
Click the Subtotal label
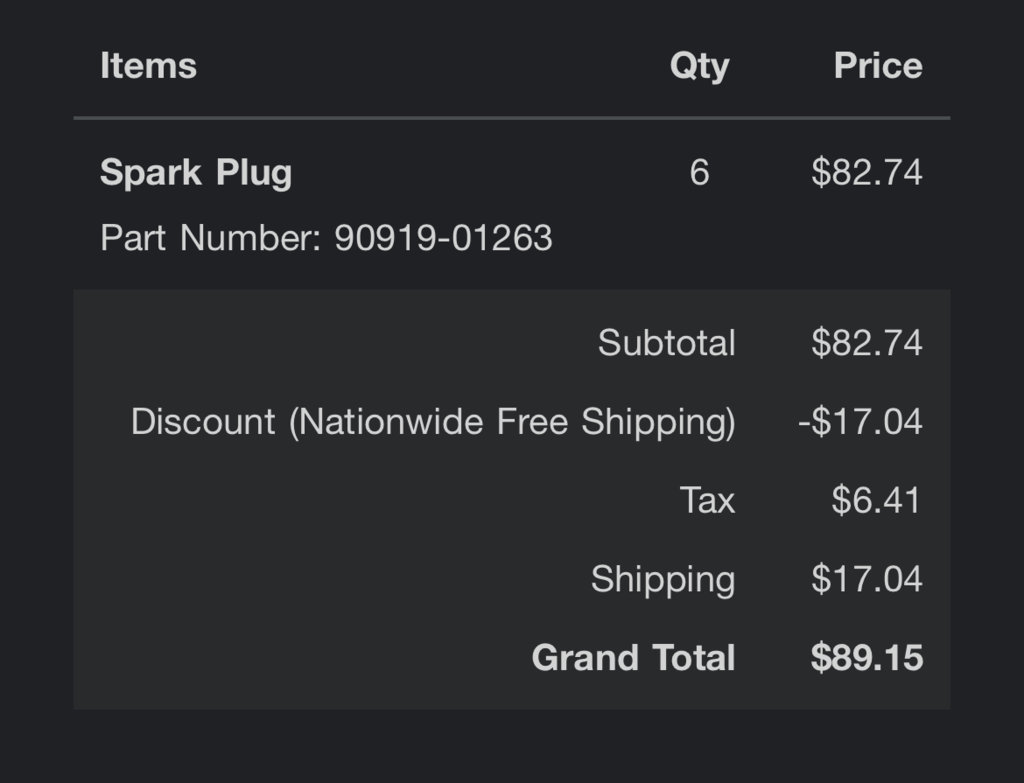pos(667,343)
